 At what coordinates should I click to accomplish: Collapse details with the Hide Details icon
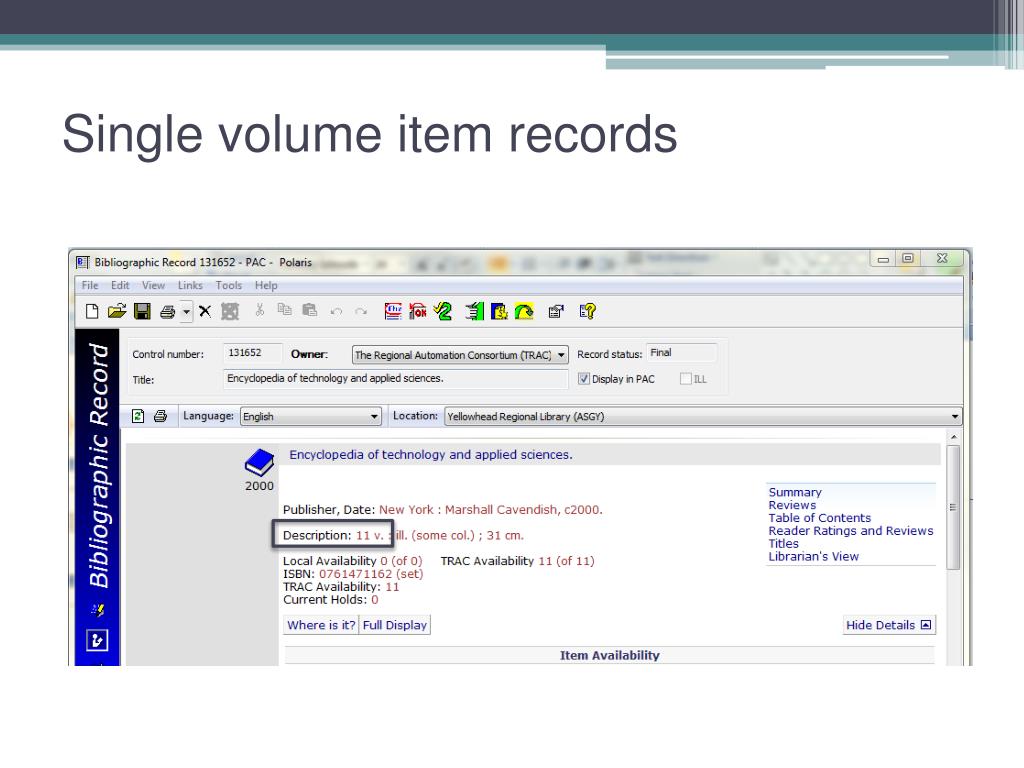(925, 625)
